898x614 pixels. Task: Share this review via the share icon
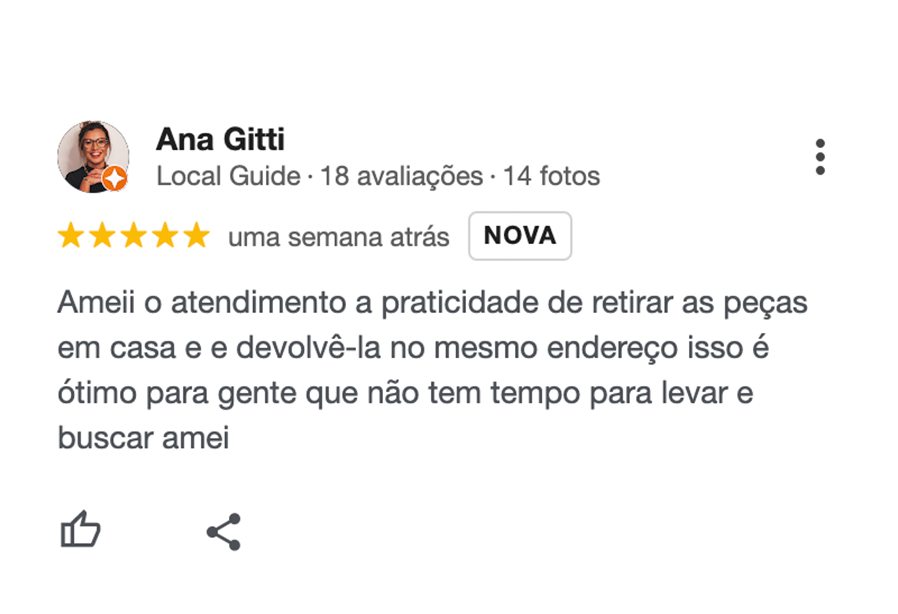coord(223,530)
